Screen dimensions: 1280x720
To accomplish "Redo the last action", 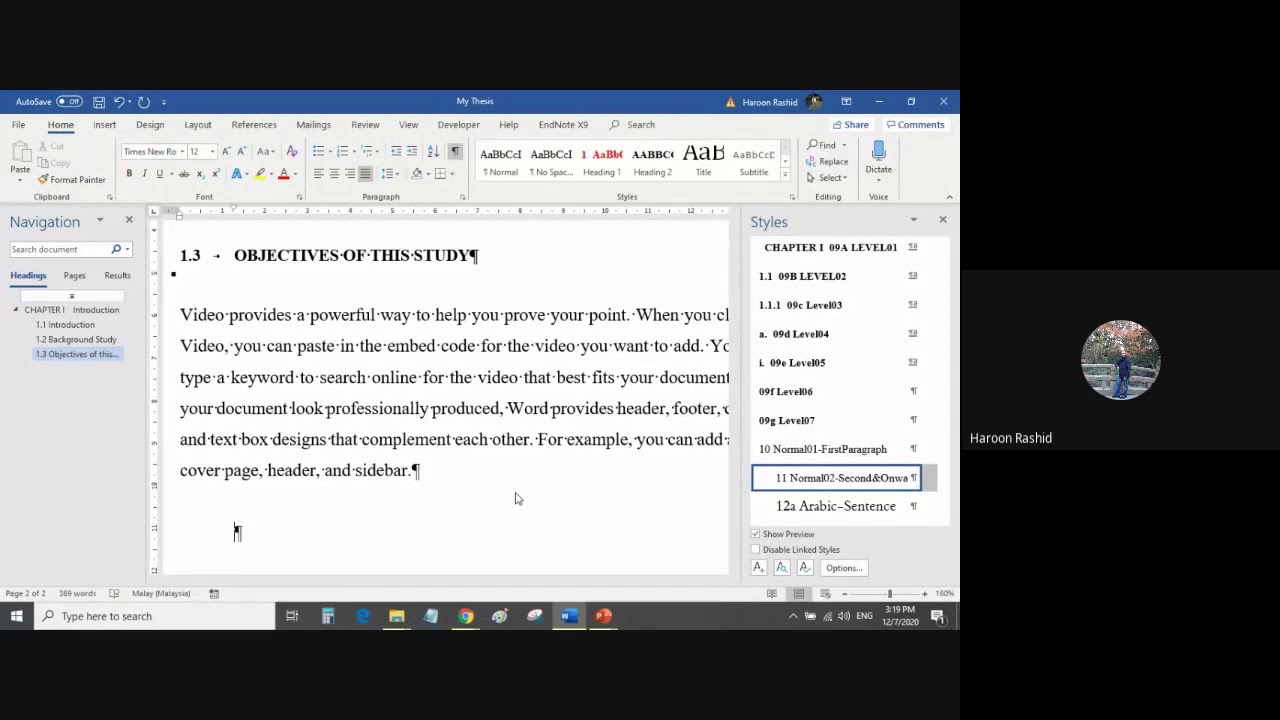I will [x=144, y=102].
